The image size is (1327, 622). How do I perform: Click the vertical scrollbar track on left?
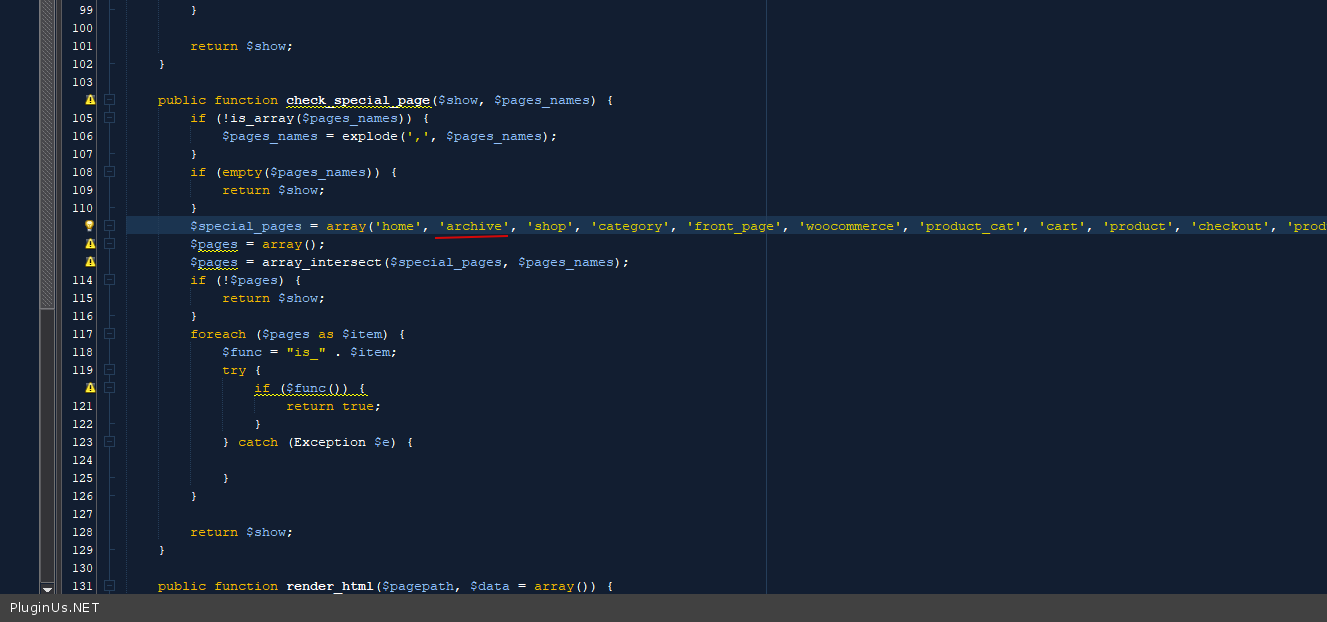coord(47,450)
